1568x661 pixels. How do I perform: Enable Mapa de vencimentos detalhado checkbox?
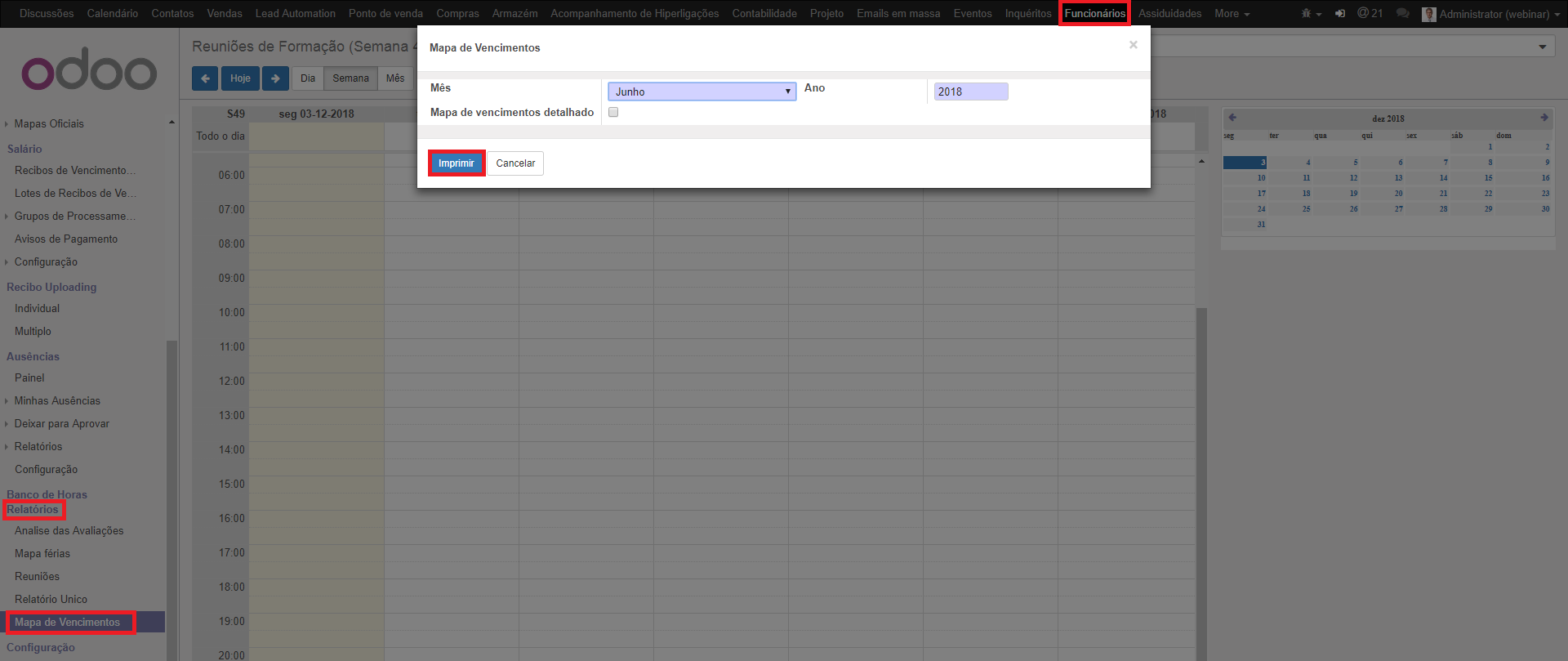pyautogui.click(x=613, y=113)
